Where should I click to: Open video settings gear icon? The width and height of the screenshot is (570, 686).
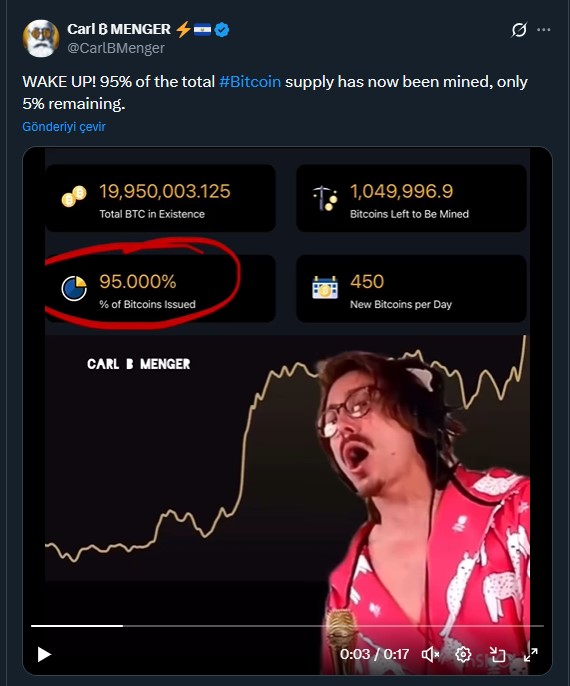(463, 654)
